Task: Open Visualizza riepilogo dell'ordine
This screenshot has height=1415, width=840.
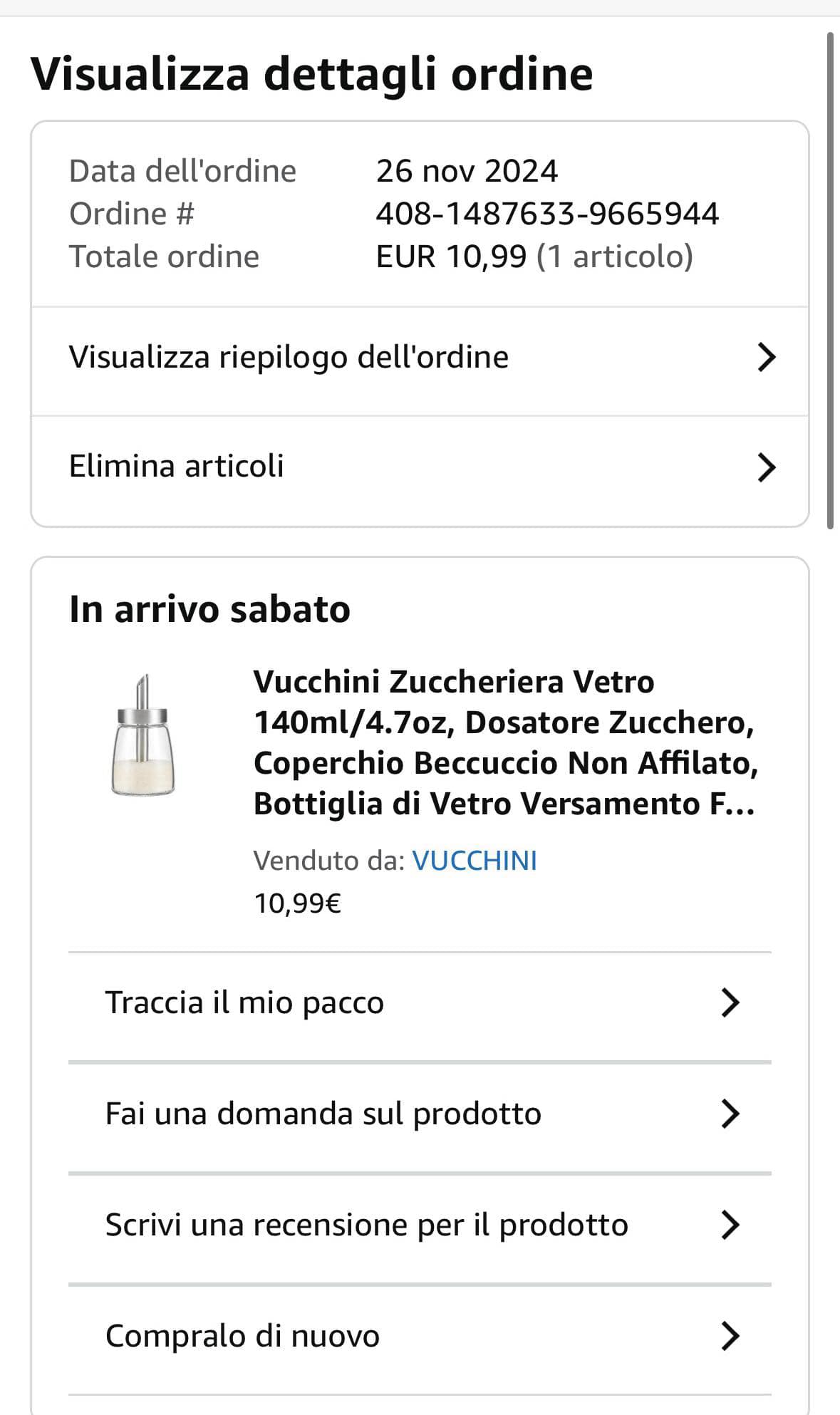Action: coord(289,357)
